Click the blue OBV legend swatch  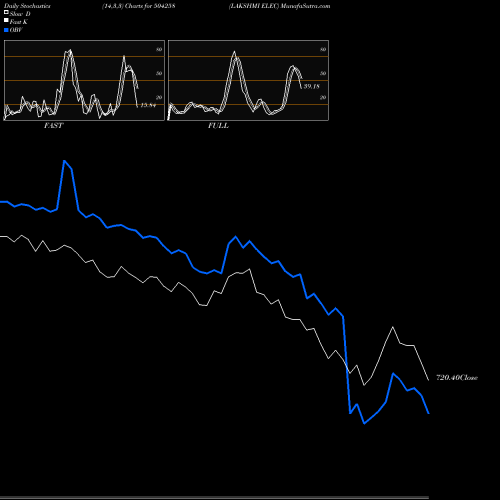click(x=6, y=30)
